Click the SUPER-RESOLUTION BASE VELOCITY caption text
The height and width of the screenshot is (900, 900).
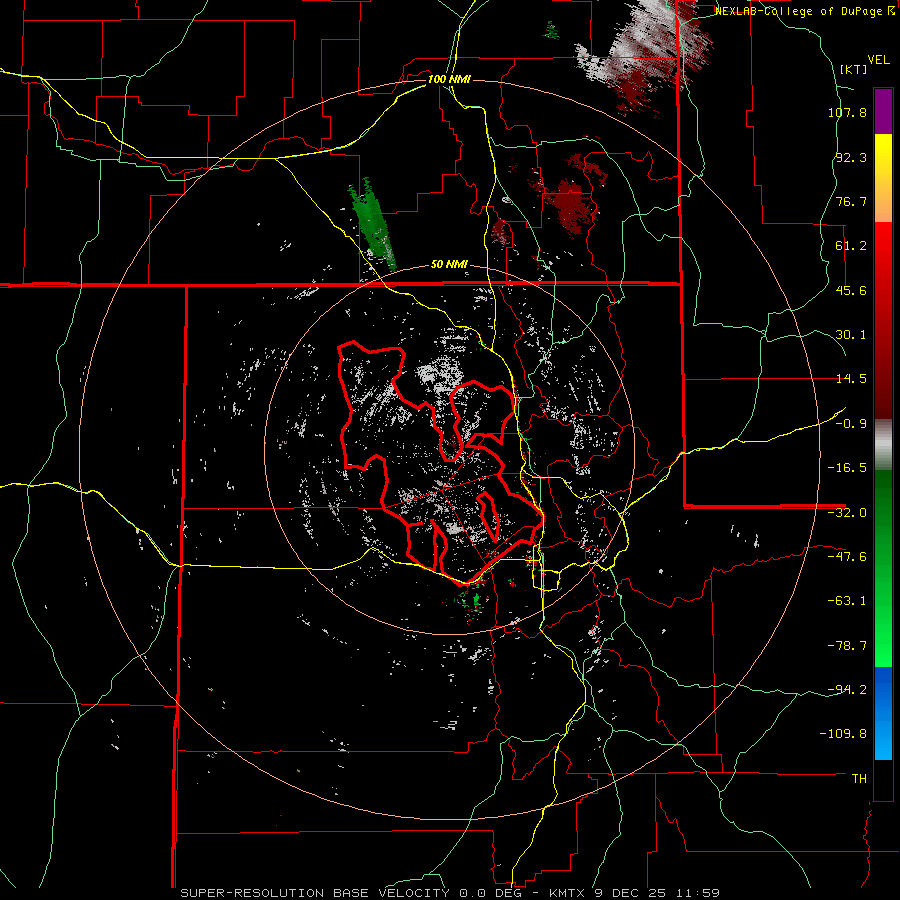click(x=315, y=893)
